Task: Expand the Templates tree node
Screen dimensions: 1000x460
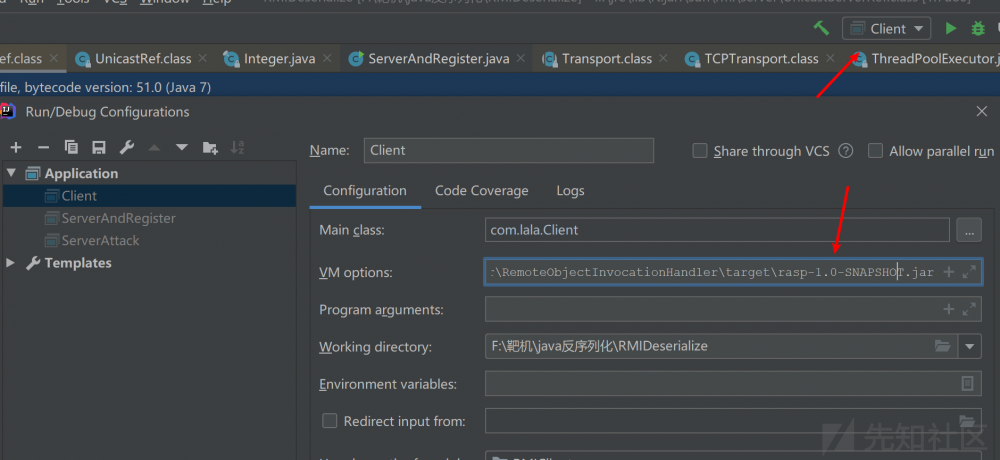Action: tap(12, 263)
